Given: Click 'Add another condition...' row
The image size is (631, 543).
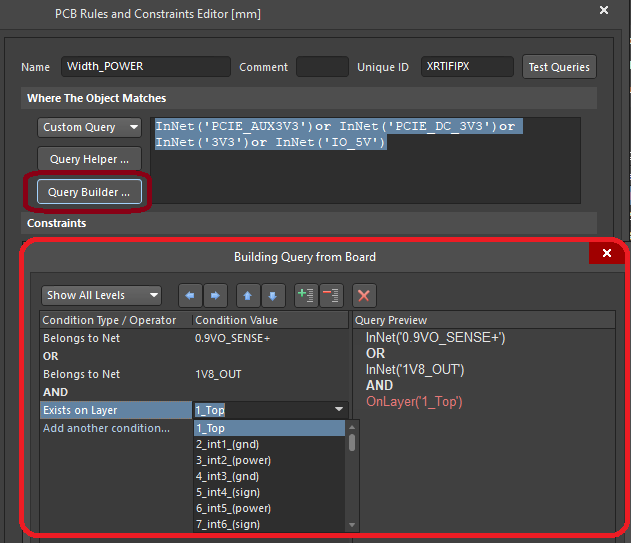Looking at the screenshot, I should [106, 428].
